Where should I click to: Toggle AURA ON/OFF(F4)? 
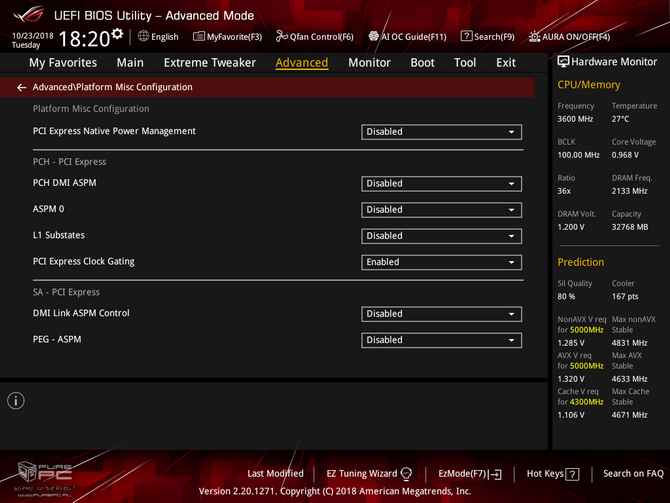[569, 37]
